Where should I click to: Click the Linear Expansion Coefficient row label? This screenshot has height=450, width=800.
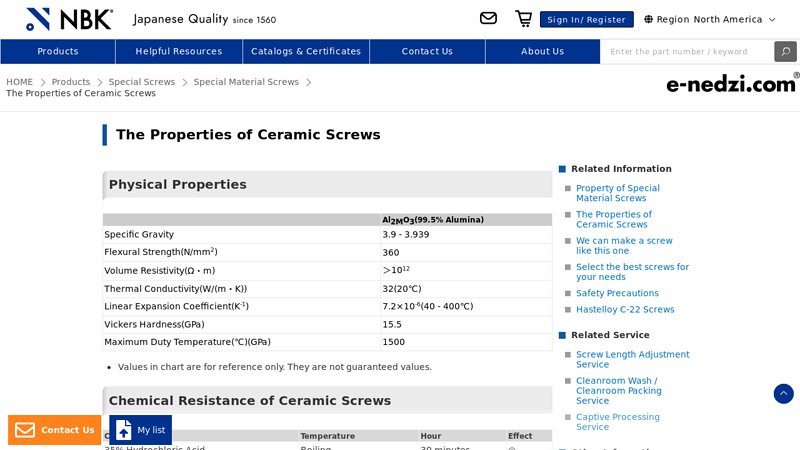point(177,306)
